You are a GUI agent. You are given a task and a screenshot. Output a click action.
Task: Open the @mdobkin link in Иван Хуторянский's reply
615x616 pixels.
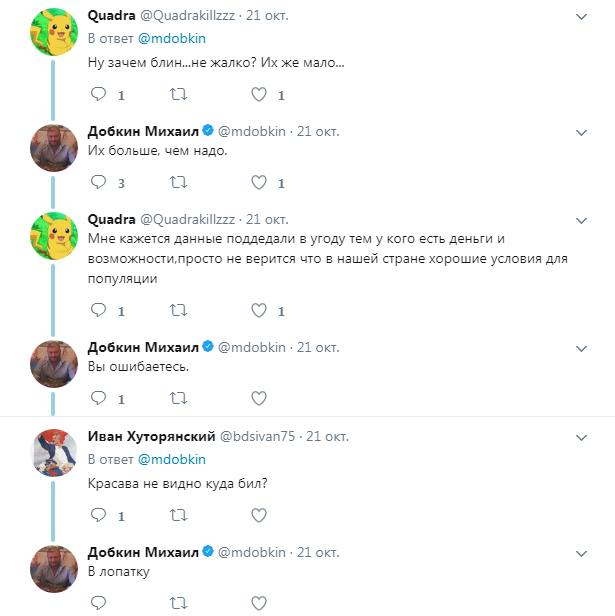[171, 459]
